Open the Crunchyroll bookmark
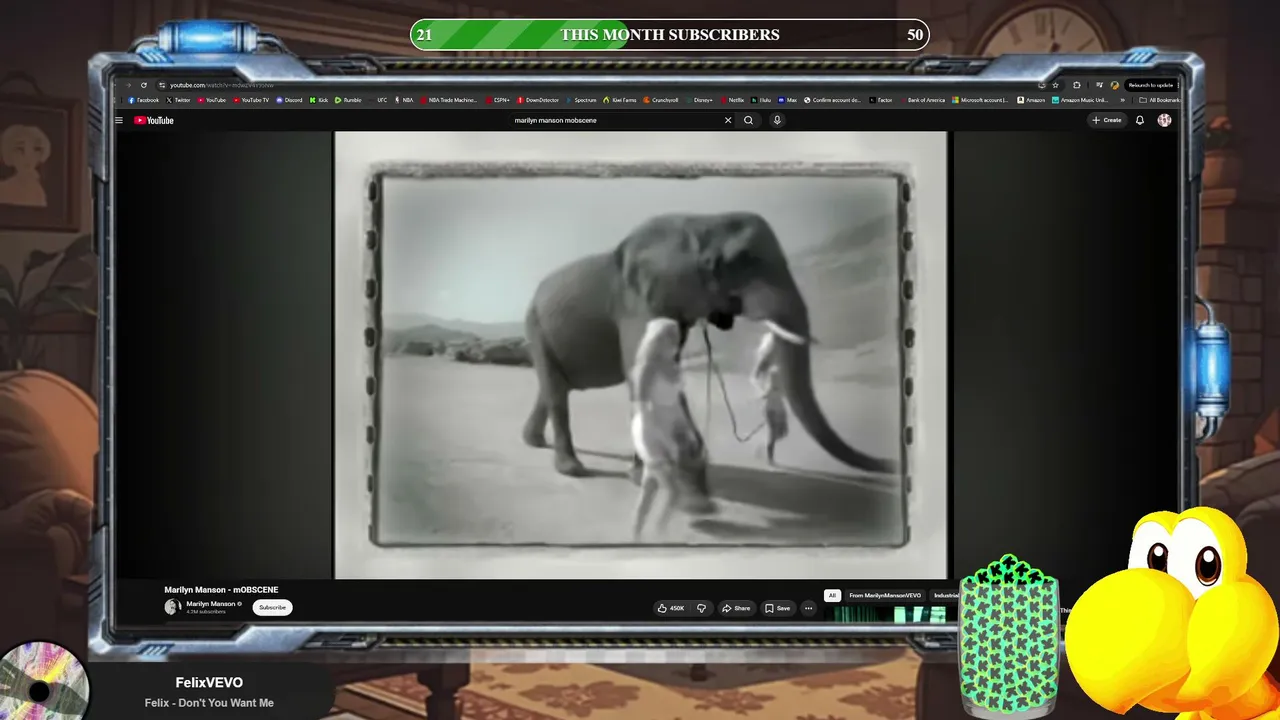The width and height of the screenshot is (1280, 720). [661, 100]
